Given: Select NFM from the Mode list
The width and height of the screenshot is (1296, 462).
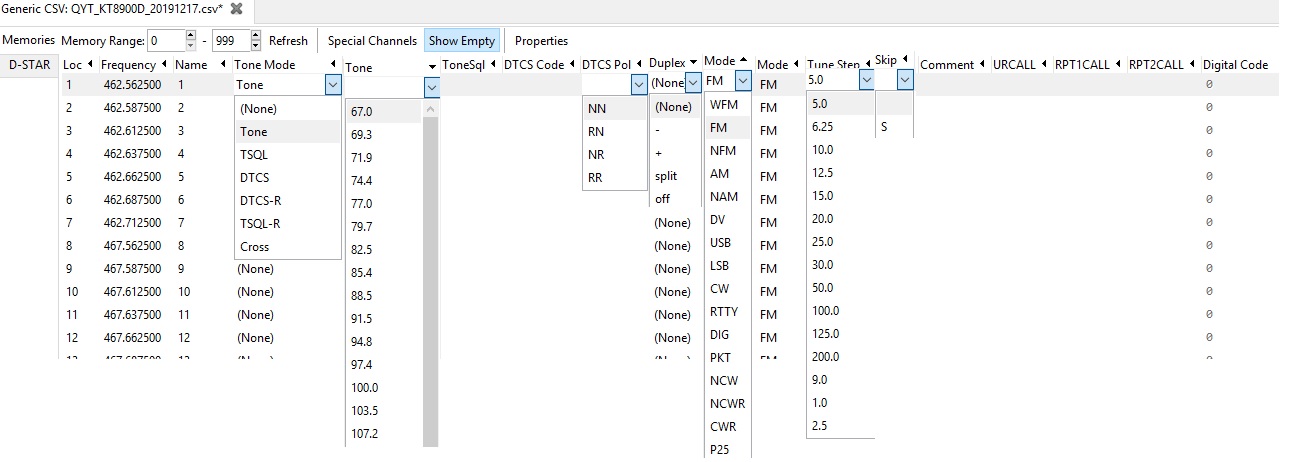Looking at the screenshot, I should pyautogui.click(x=723, y=151).
